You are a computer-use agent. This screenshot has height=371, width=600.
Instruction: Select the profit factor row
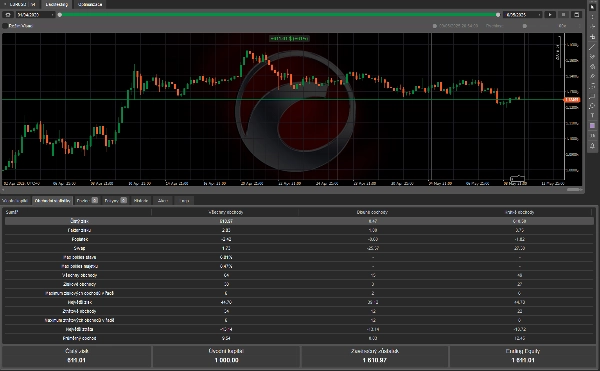299,230
